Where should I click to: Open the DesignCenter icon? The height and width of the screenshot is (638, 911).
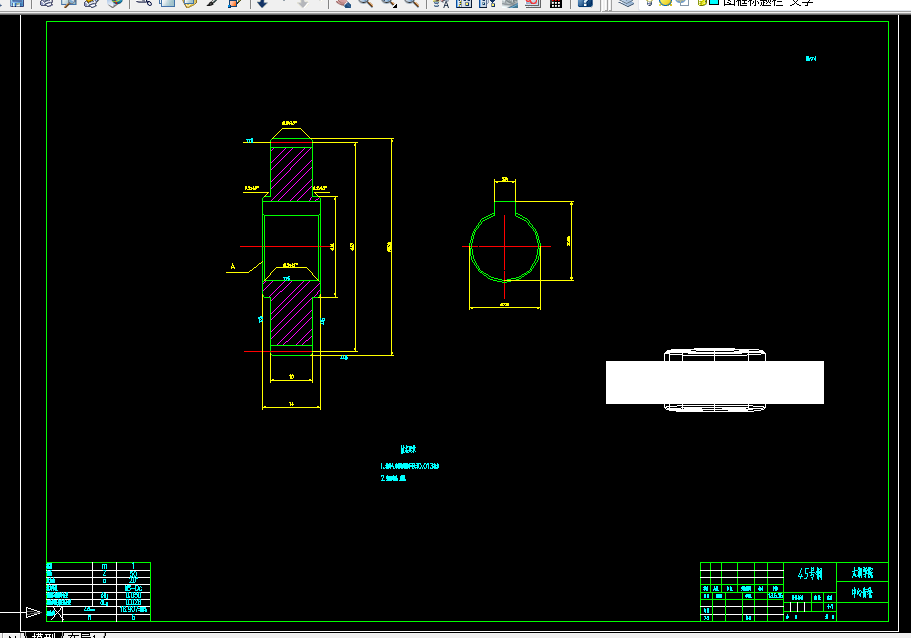464,2
